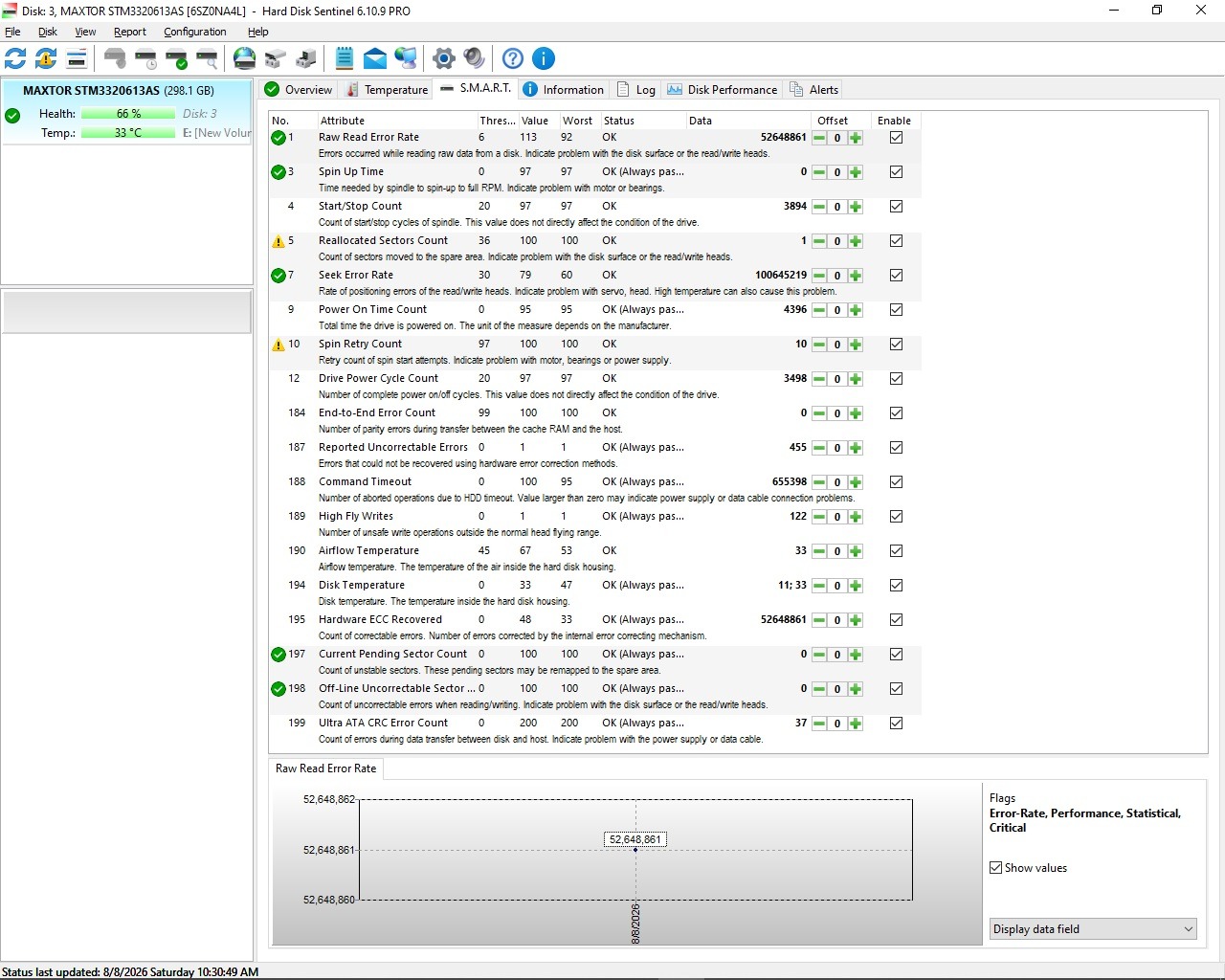
Task: Click the green Temp 33 °C bar
Action: [x=128, y=133]
